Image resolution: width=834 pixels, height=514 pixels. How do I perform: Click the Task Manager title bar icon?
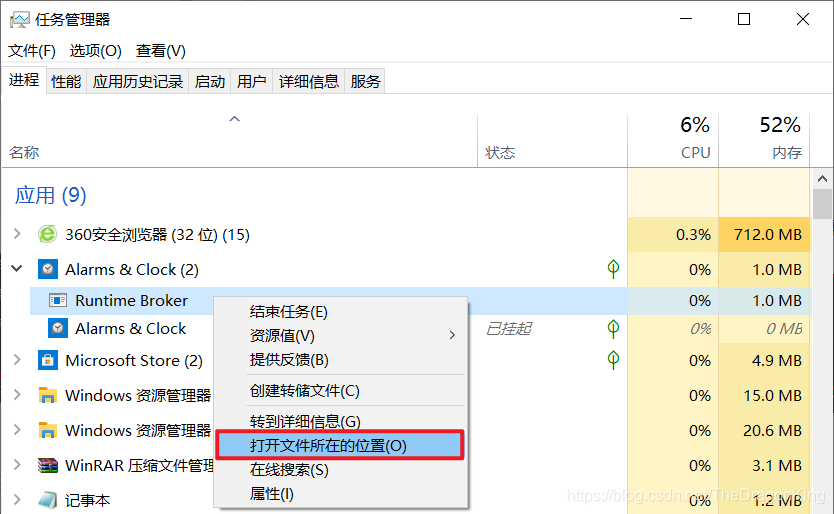click(x=19, y=20)
